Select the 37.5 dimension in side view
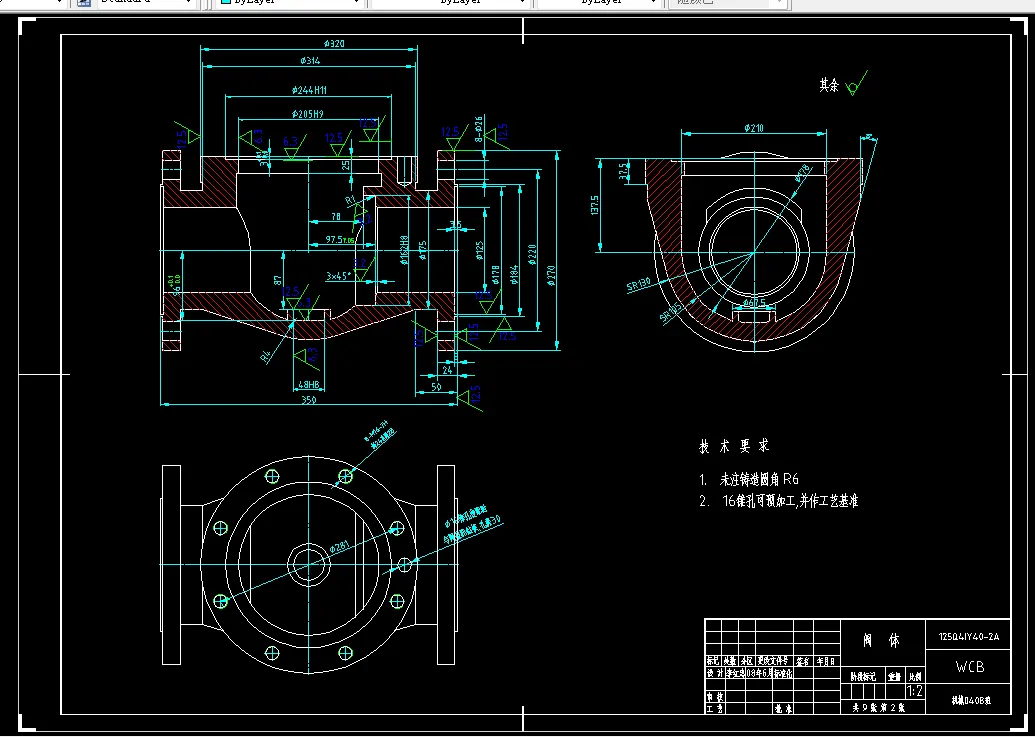Image resolution: width=1035 pixels, height=737 pixels. click(x=622, y=171)
